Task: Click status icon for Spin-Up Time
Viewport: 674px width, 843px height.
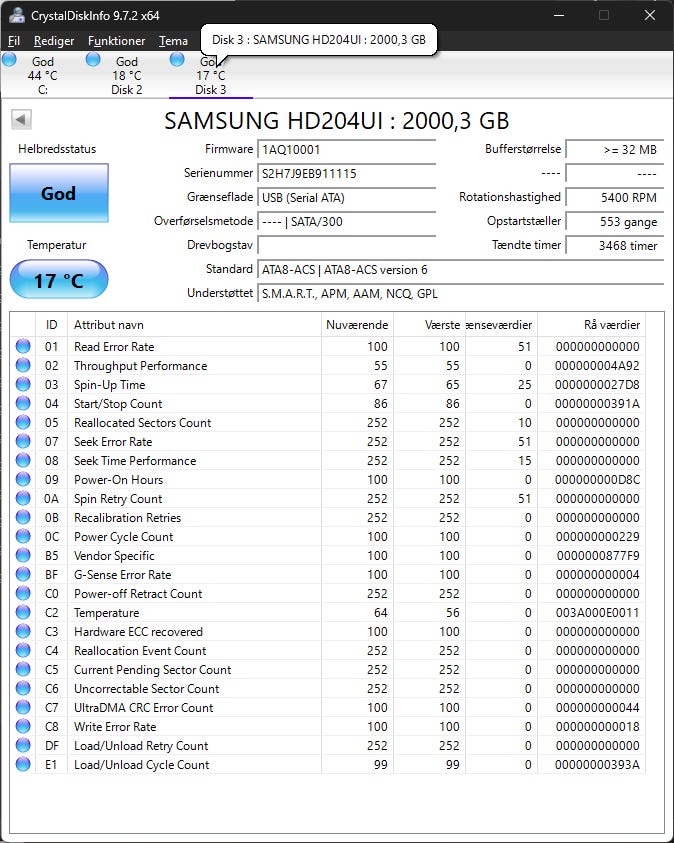Action: 23,384
